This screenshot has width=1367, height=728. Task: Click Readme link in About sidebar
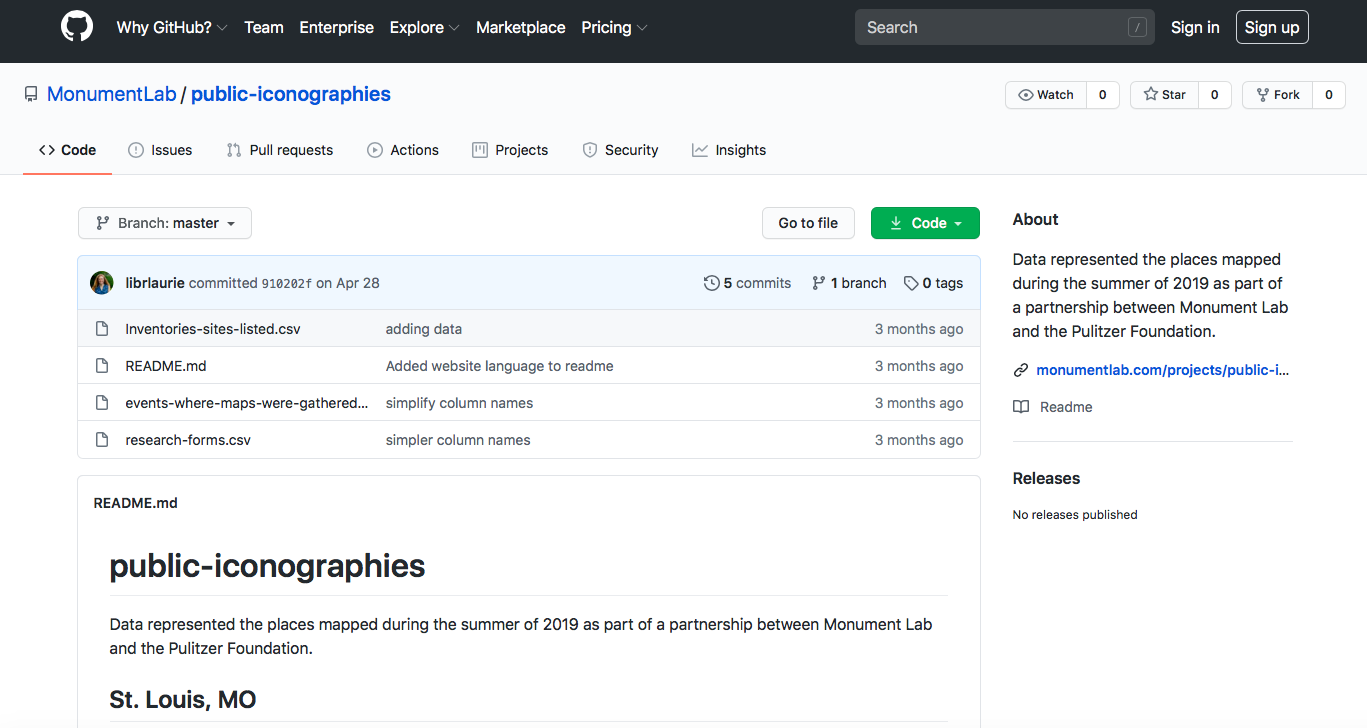coord(1066,407)
